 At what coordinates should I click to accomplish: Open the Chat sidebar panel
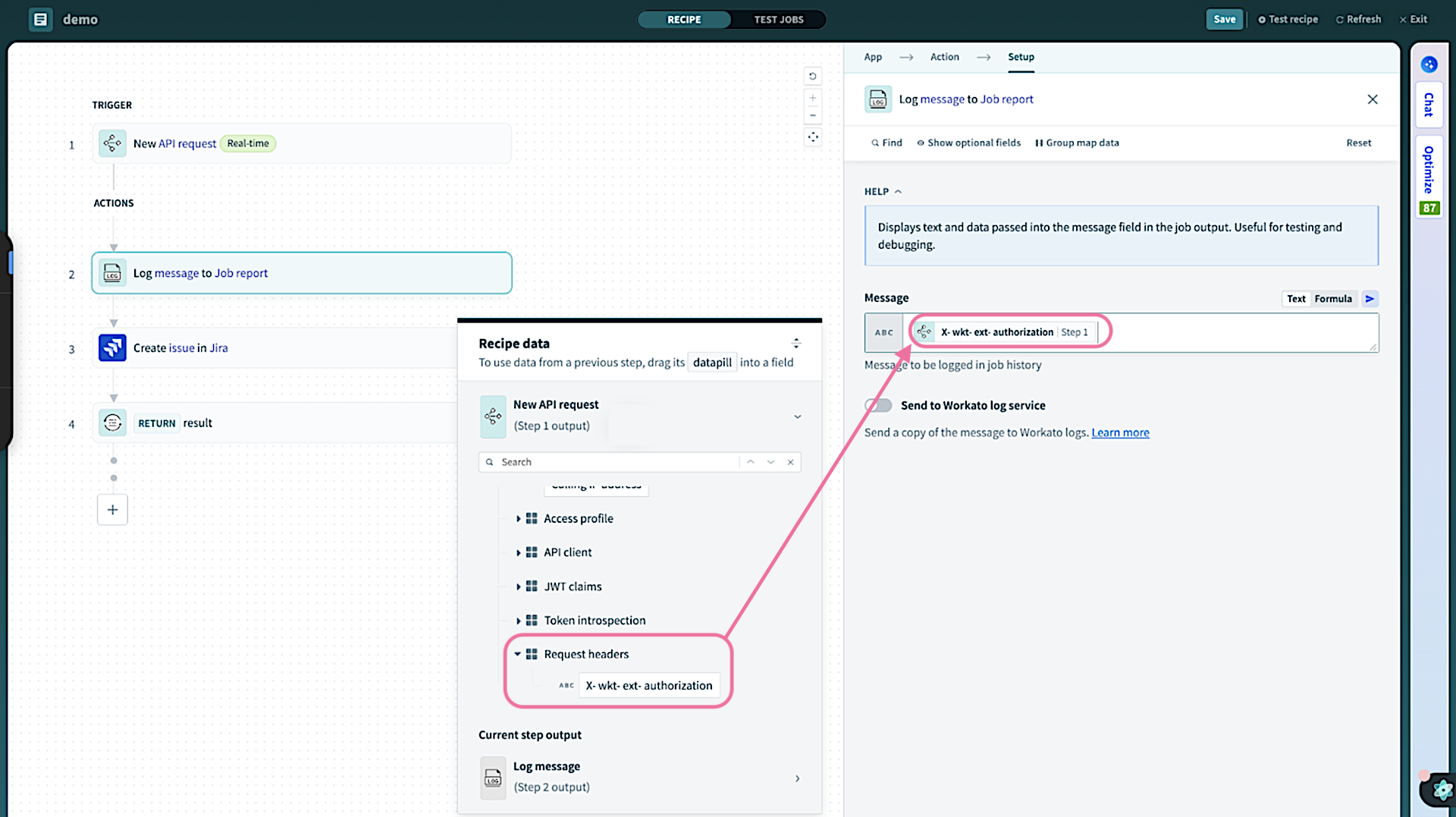[1429, 105]
